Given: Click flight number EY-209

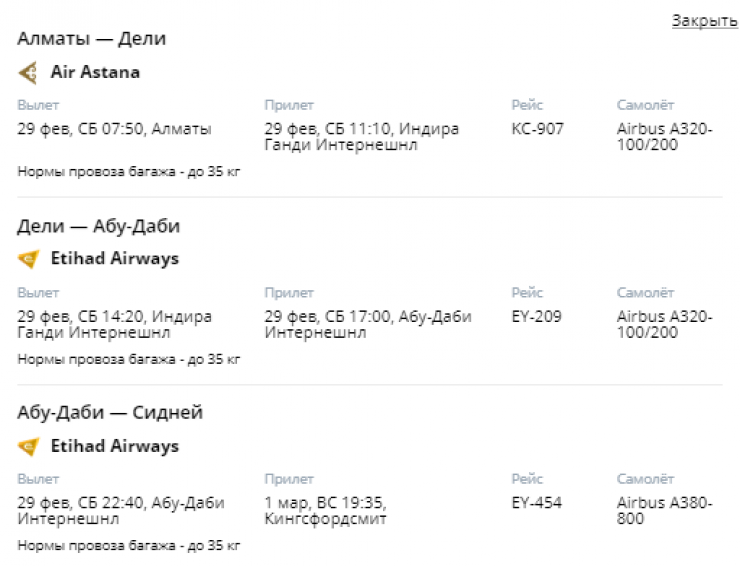Looking at the screenshot, I should point(536,316).
